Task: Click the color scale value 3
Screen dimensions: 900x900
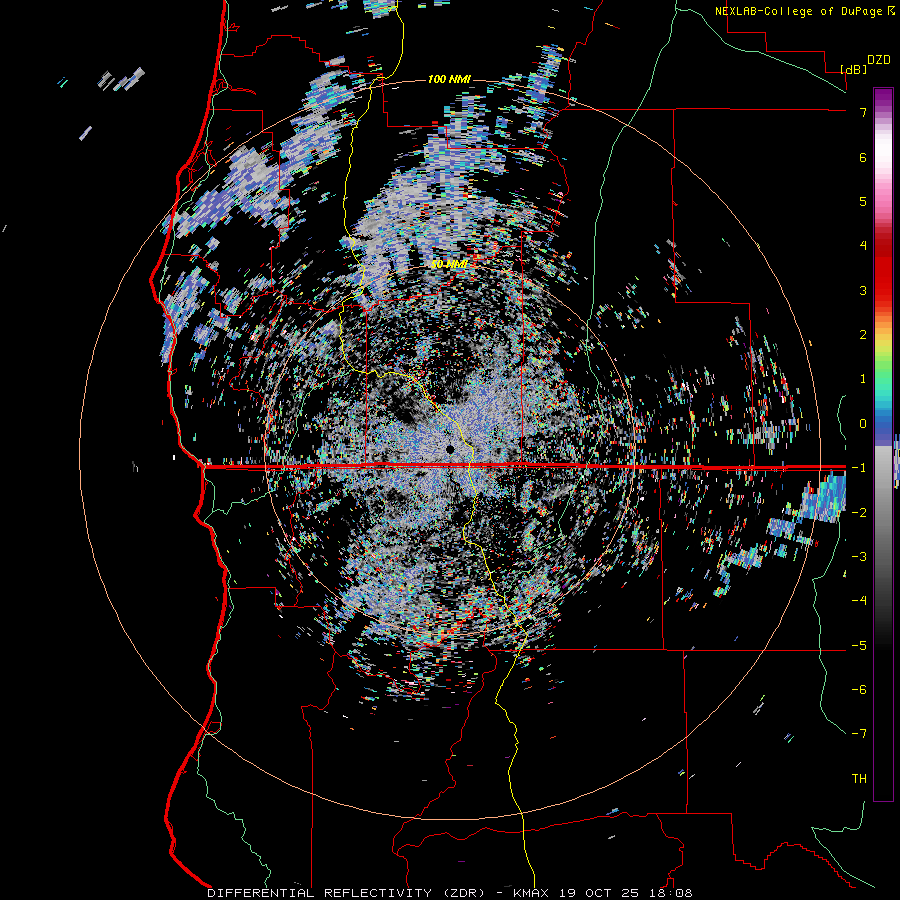Action: click(863, 290)
